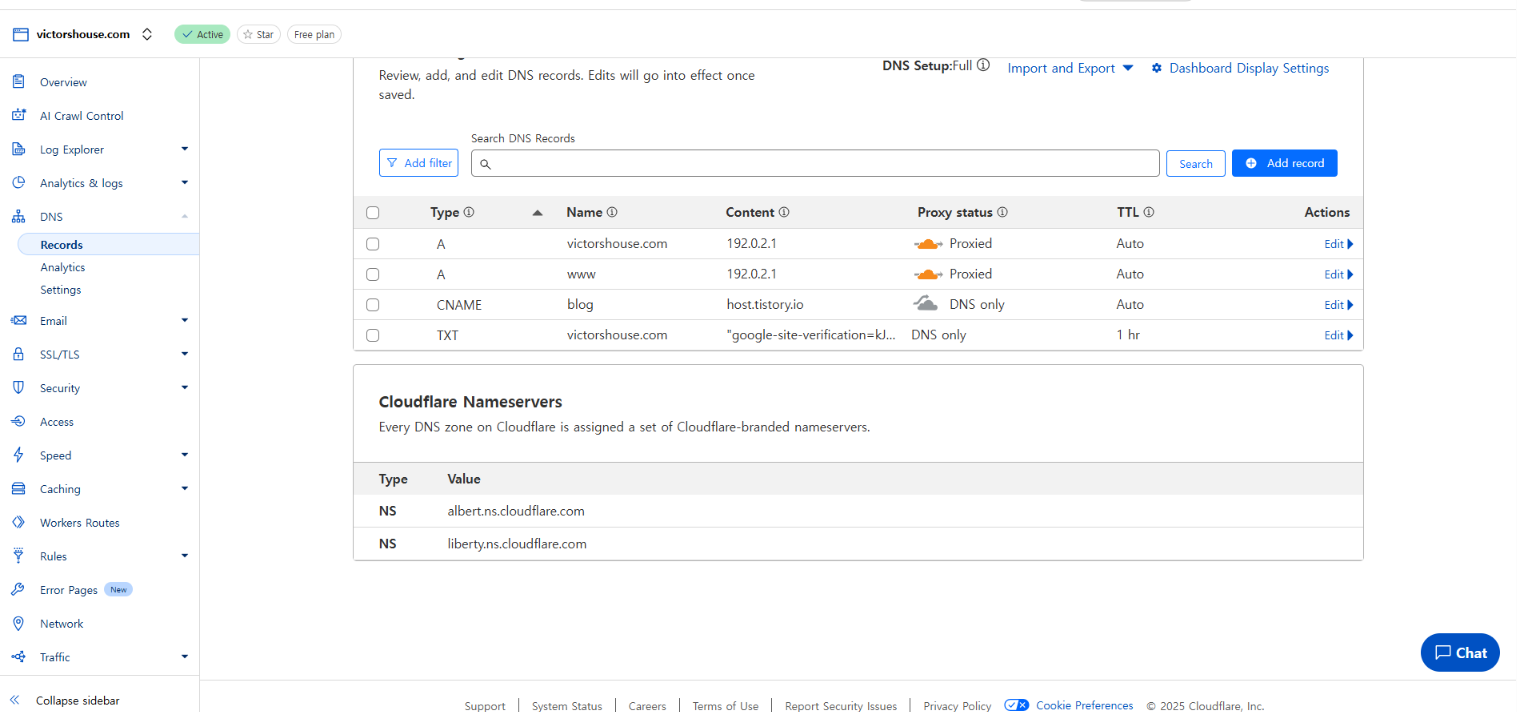The image size is (1517, 712).
Task: Open the Import and Export dropdown
Action: (x=1070, y=68)
